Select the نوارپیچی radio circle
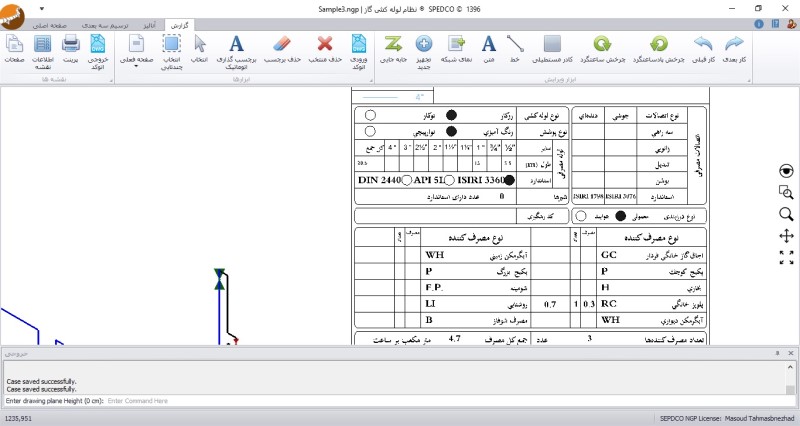The height and width of the screenshot is (426, 800). pos(370,132)
